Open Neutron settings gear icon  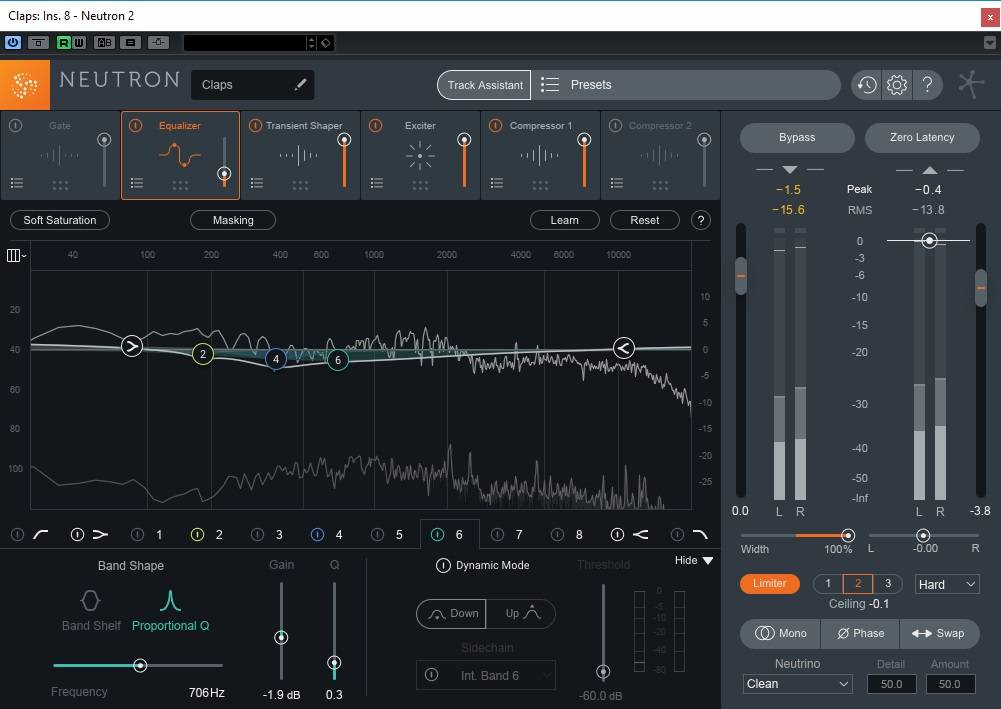click(897, 85)
